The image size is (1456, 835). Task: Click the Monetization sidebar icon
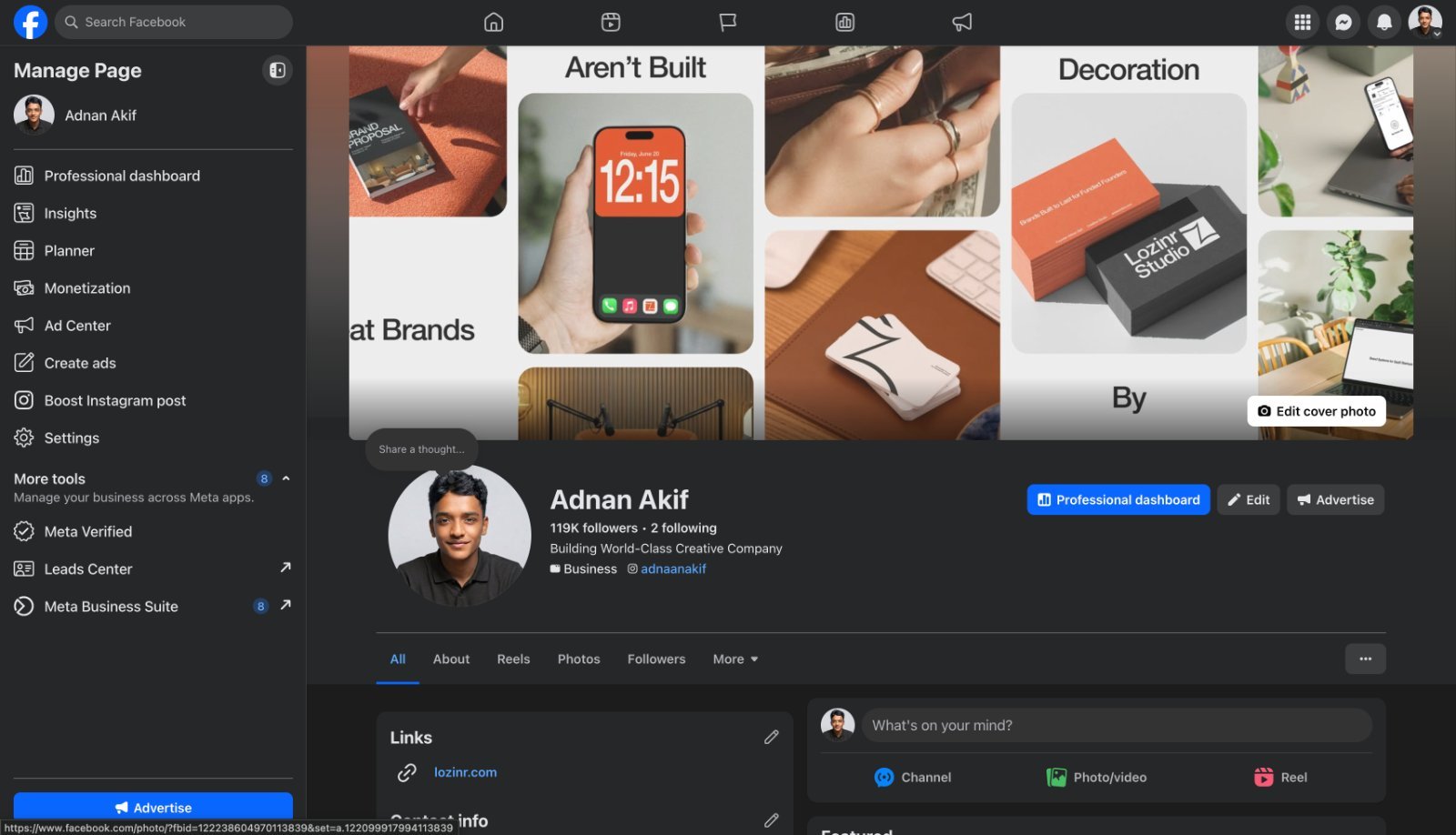24,287
